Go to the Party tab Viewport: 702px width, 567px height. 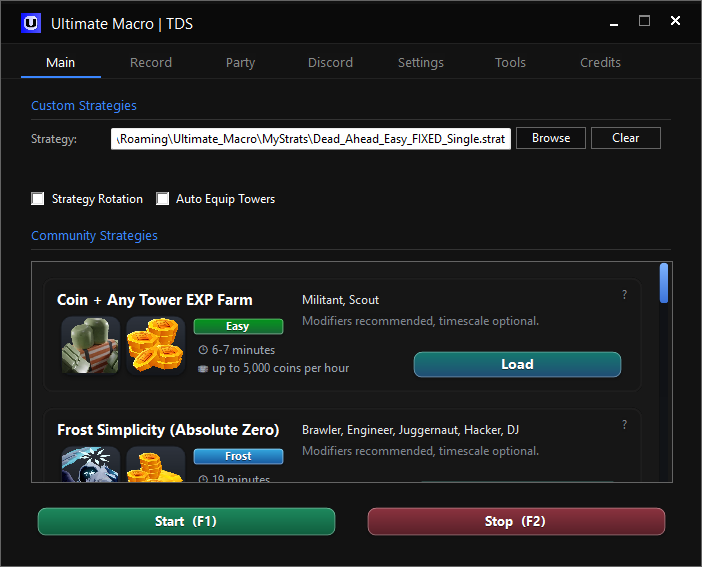pos(240,62)
